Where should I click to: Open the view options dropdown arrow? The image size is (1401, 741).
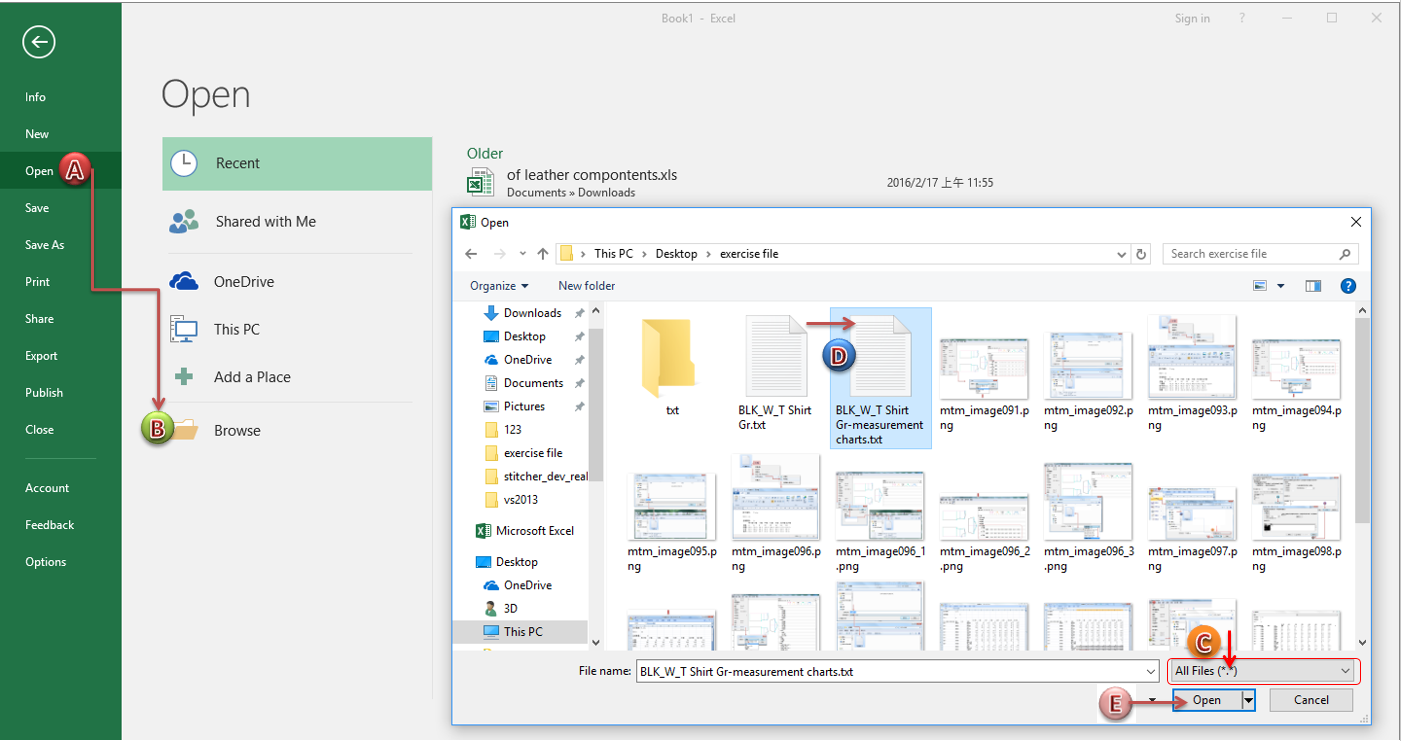click(x=1281, y=286)
